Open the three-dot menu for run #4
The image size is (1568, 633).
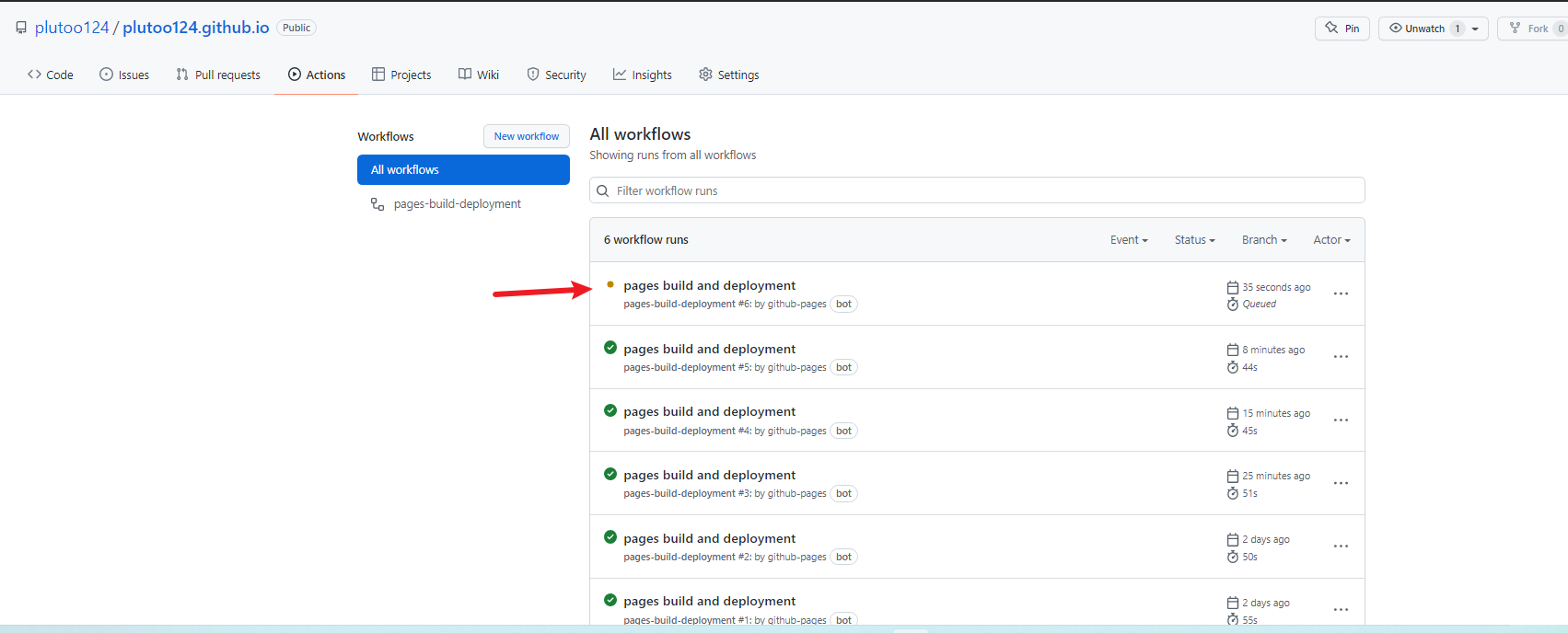tap(1341, 420)
